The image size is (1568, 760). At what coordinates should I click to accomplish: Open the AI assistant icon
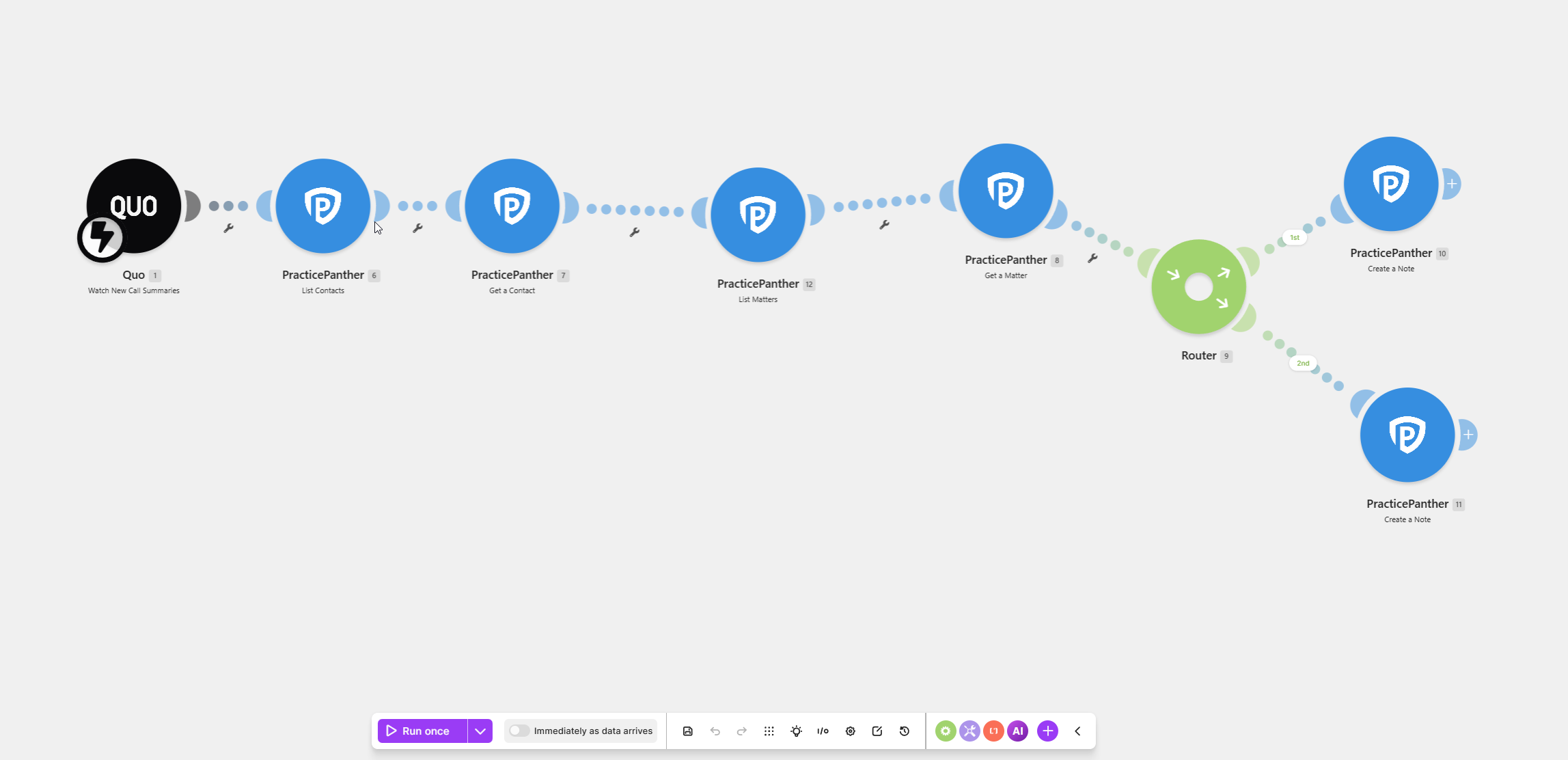click(1018, 731)
